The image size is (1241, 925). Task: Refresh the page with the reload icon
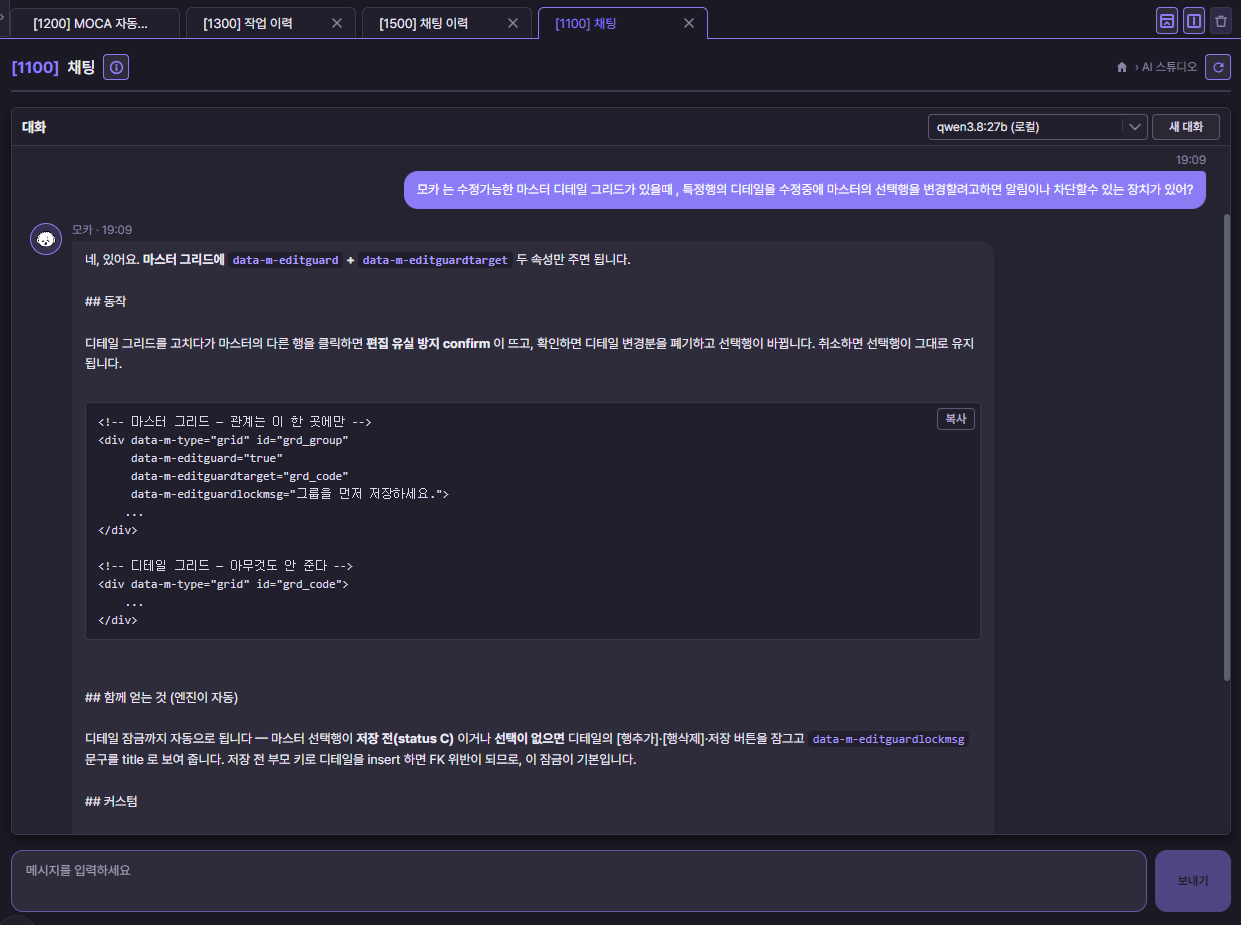1217,67
